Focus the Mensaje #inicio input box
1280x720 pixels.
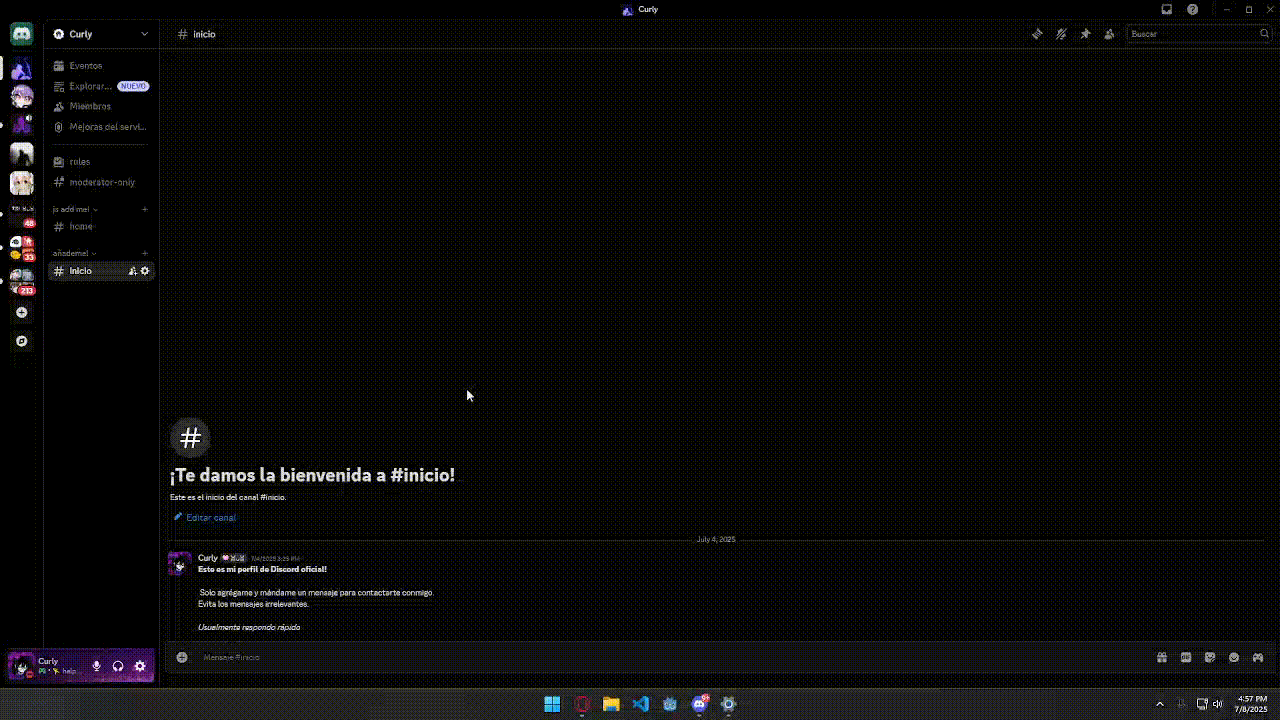point(670,657)
